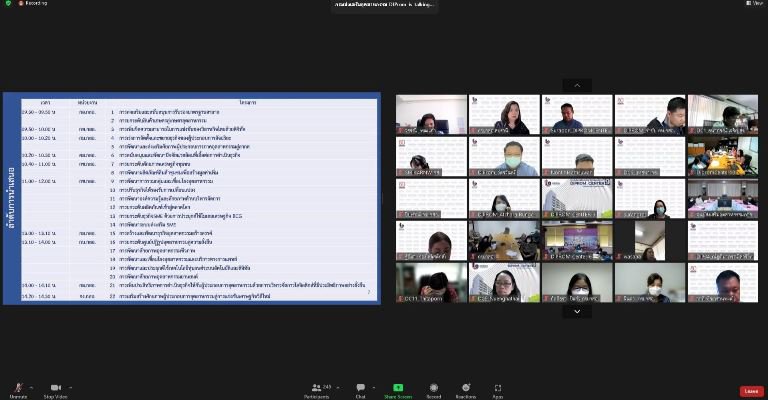Click agenda row number 1 on the slide

(x=164, y=112)
